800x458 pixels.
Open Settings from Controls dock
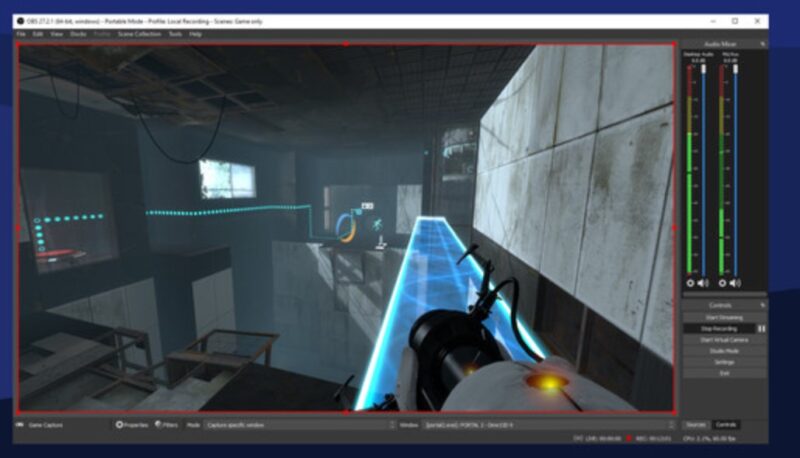pyautogui.click(x=724, y=362)
